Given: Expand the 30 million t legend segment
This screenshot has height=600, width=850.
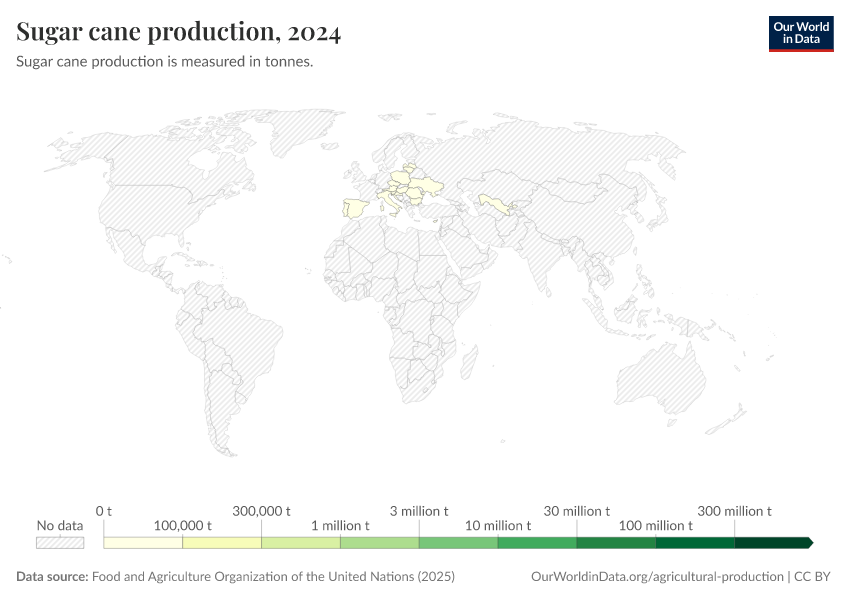Looking at the screenshot, I should [x=616, y=541].
